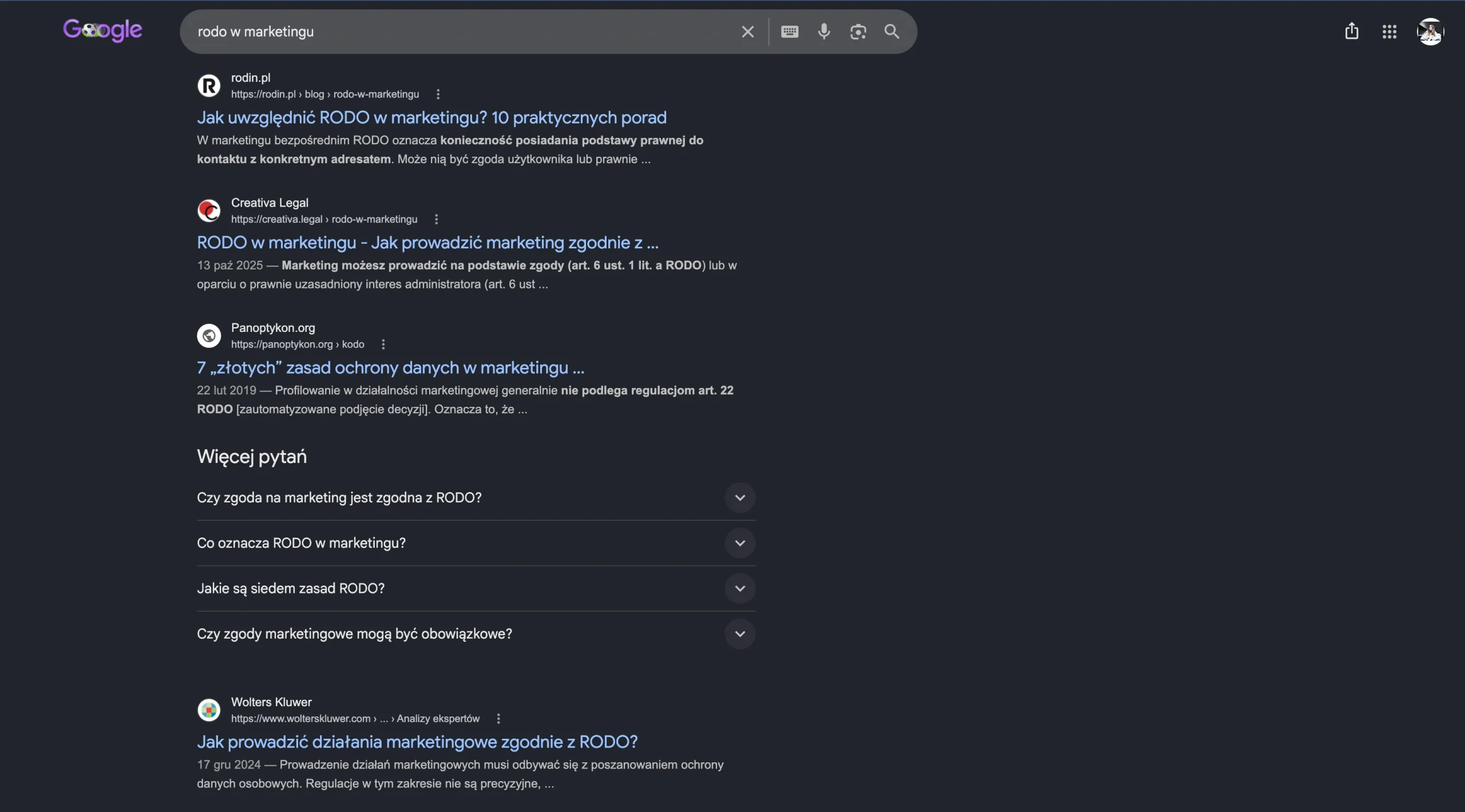Viewport: 1465px width, 812px height.
Task: Expand the "Co oznacza RODO w marketingu?" question
Action: point(476,543)
